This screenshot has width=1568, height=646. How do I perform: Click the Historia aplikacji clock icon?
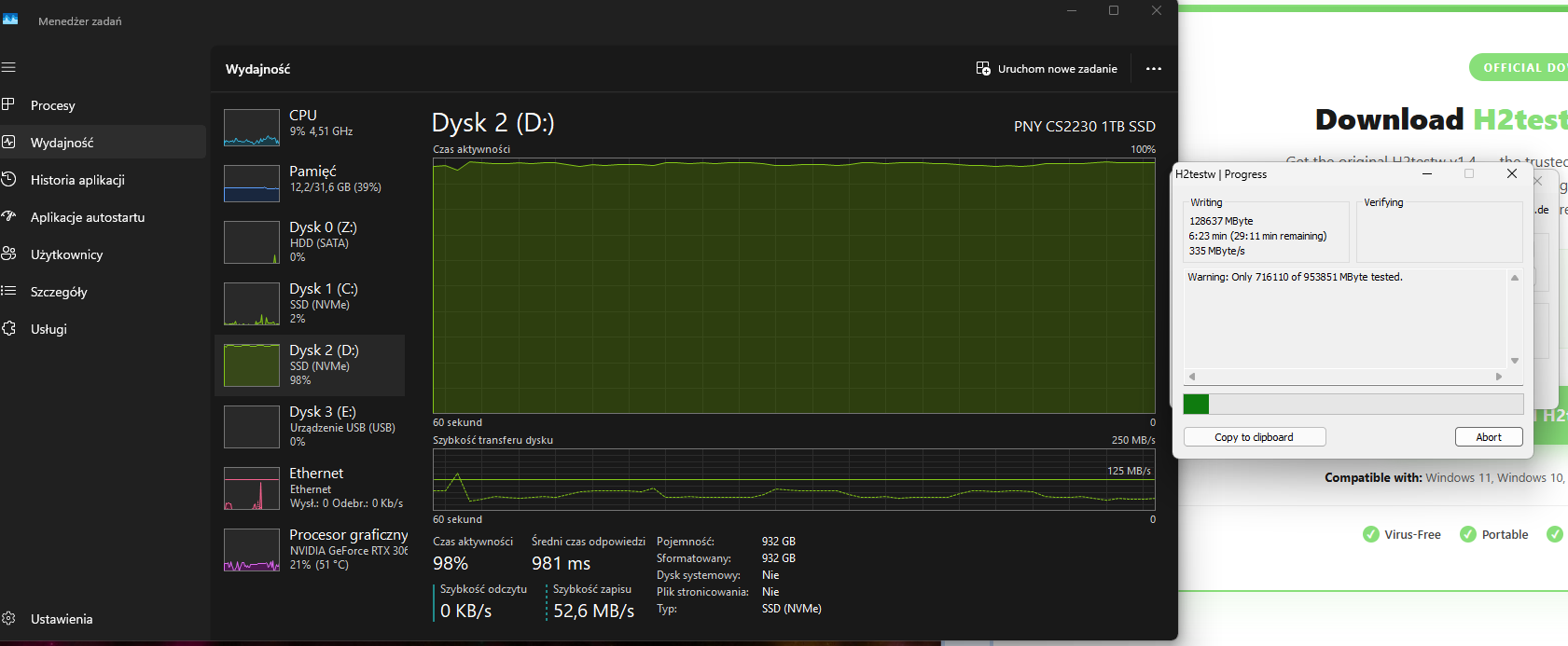coord(8,179)
